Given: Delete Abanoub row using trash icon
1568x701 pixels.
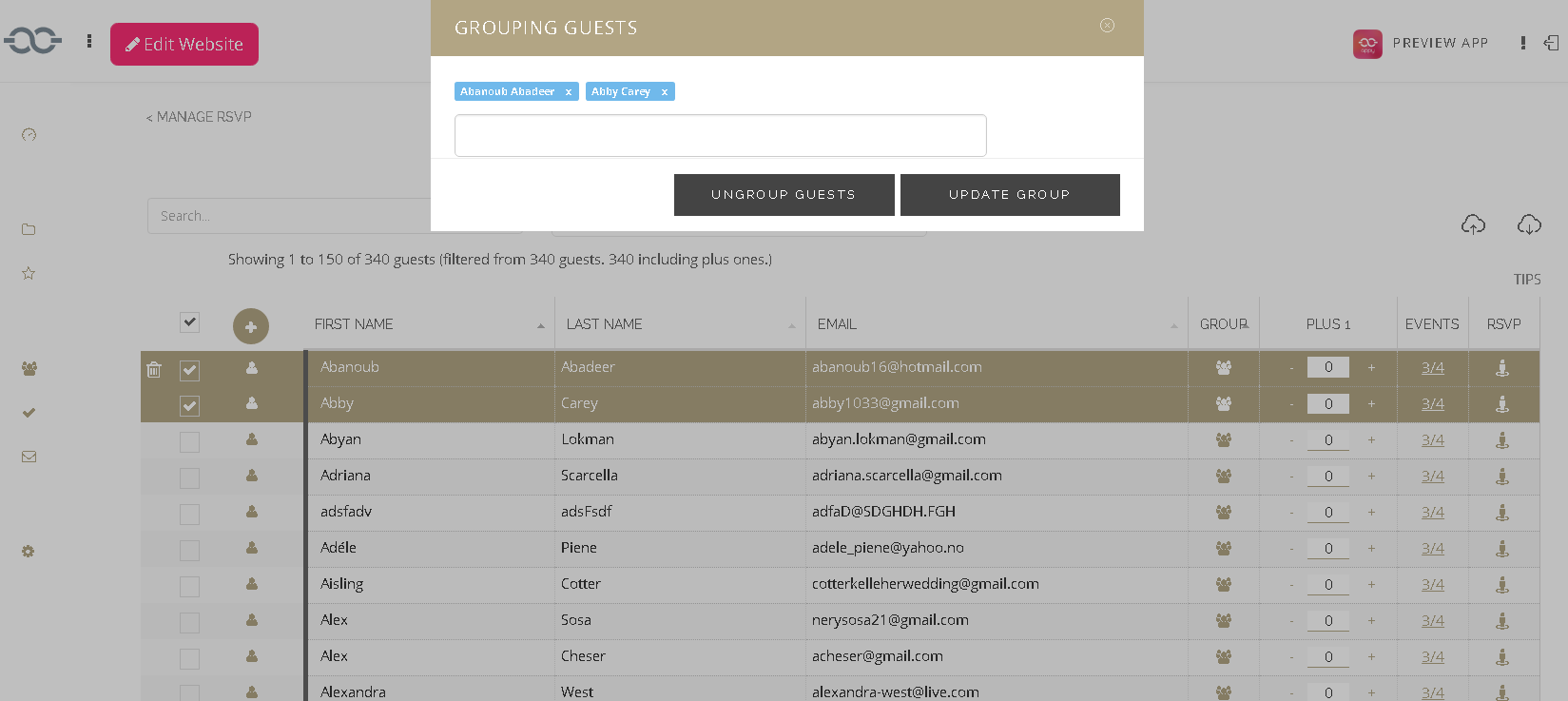Looking at the screenshot, I should 154,369.
